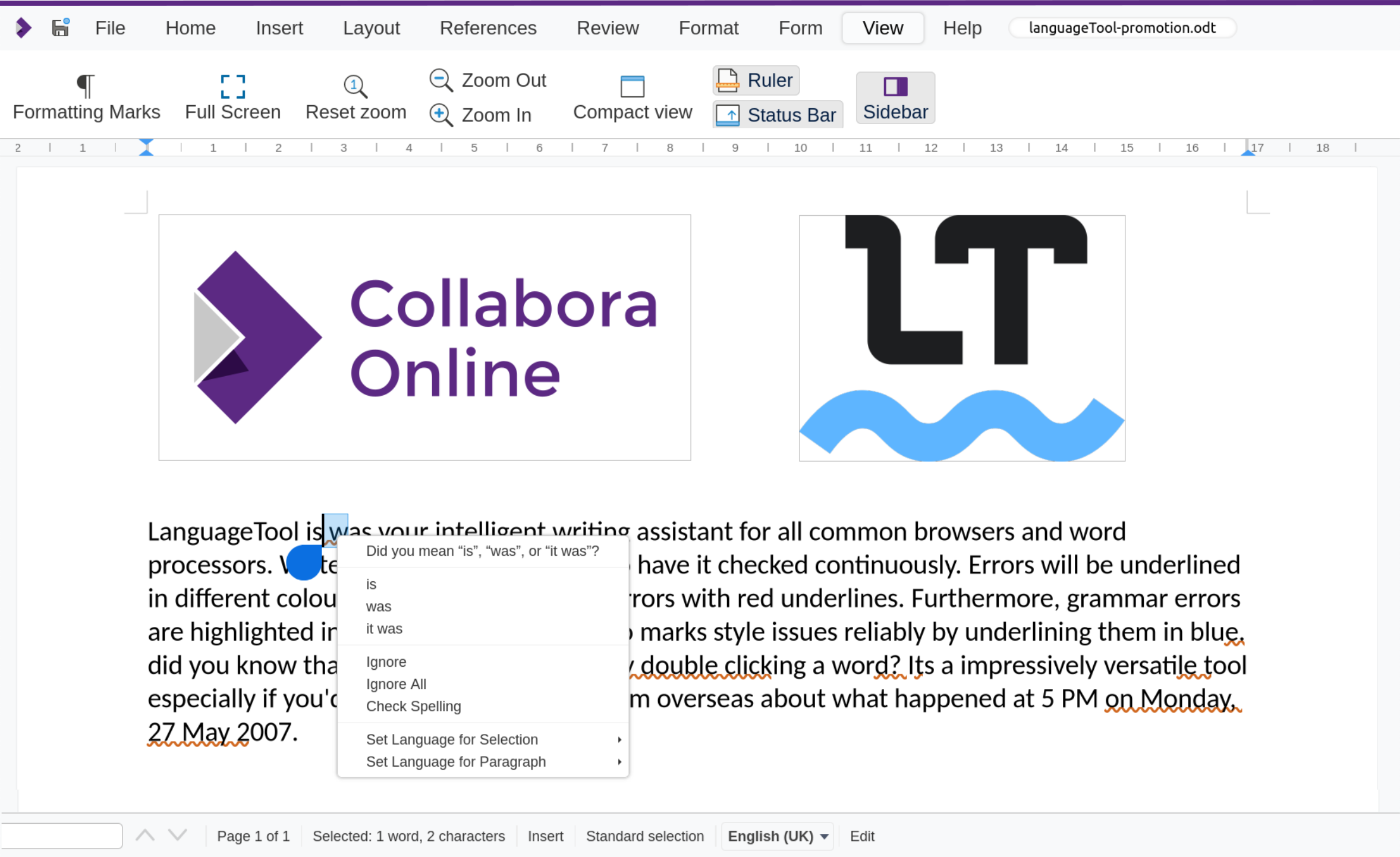Click the blue text cursor handle
This screenshot has width=1400, height=857.
304,562
